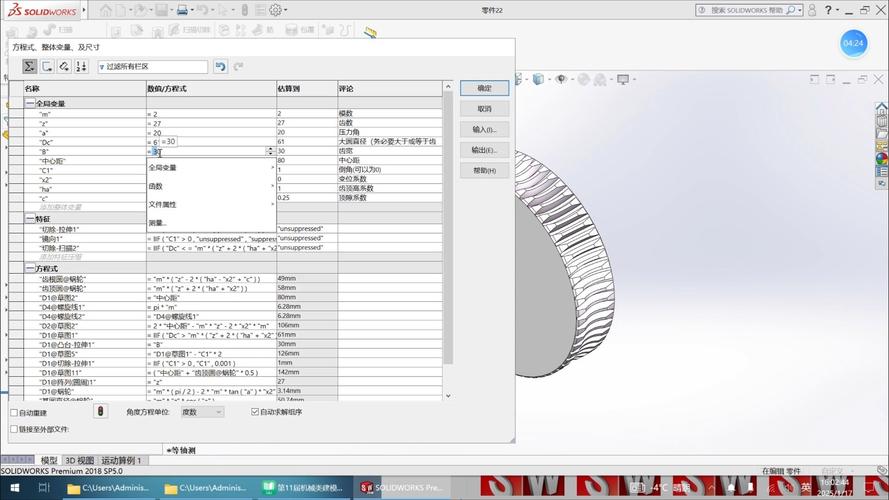This screenshot has height=500, width=889.
Task: Click the measure ruler icon
Action: click(x=370, y=32)
